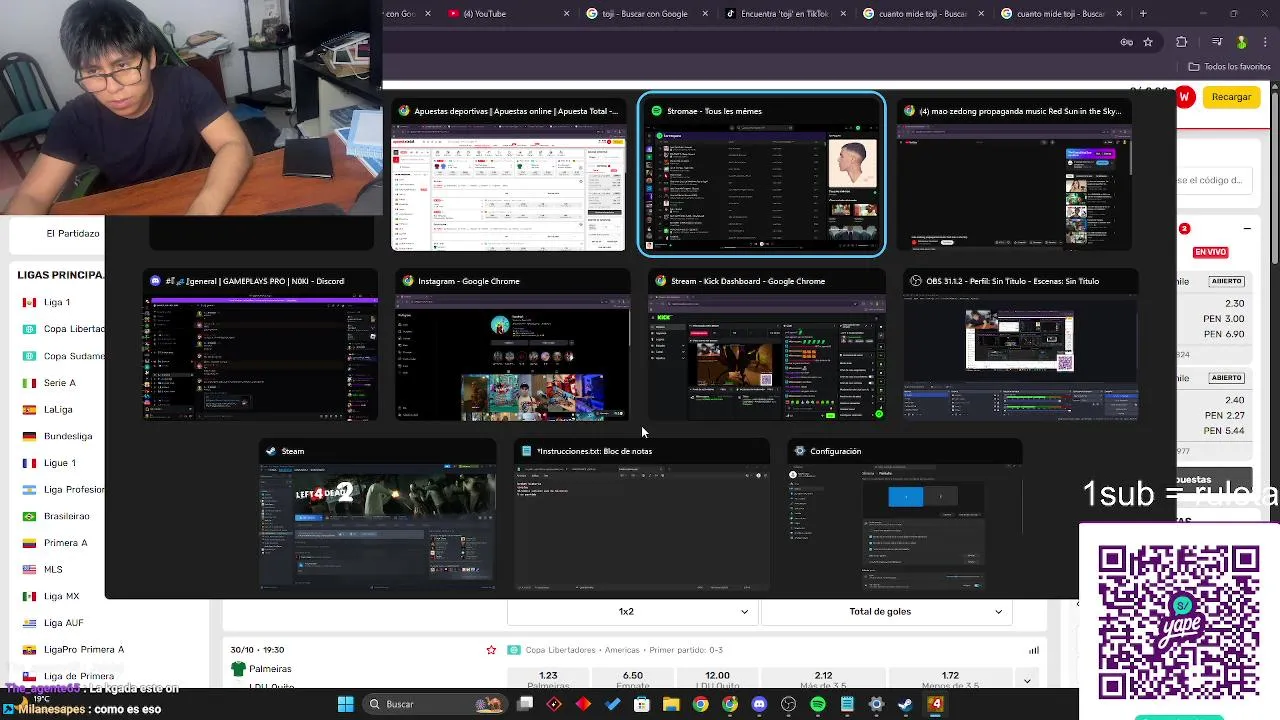Open Chrome media controls icon
This screenshot has height=720, width=1280.
(x=1217, y=42)
